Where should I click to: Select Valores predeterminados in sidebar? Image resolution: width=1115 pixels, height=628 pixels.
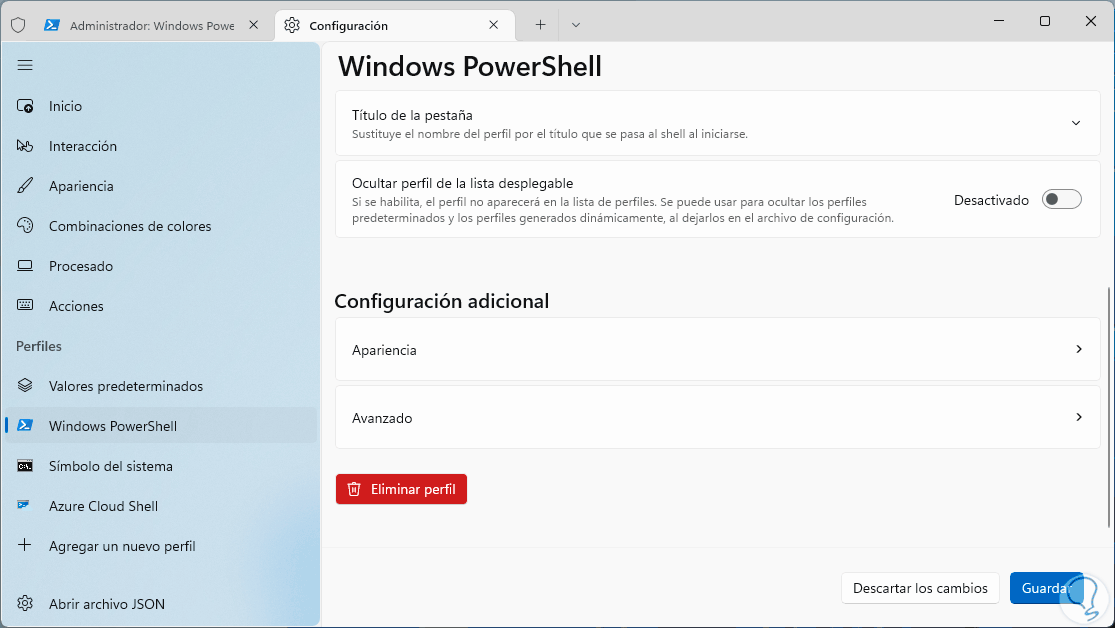pos(126,386)
